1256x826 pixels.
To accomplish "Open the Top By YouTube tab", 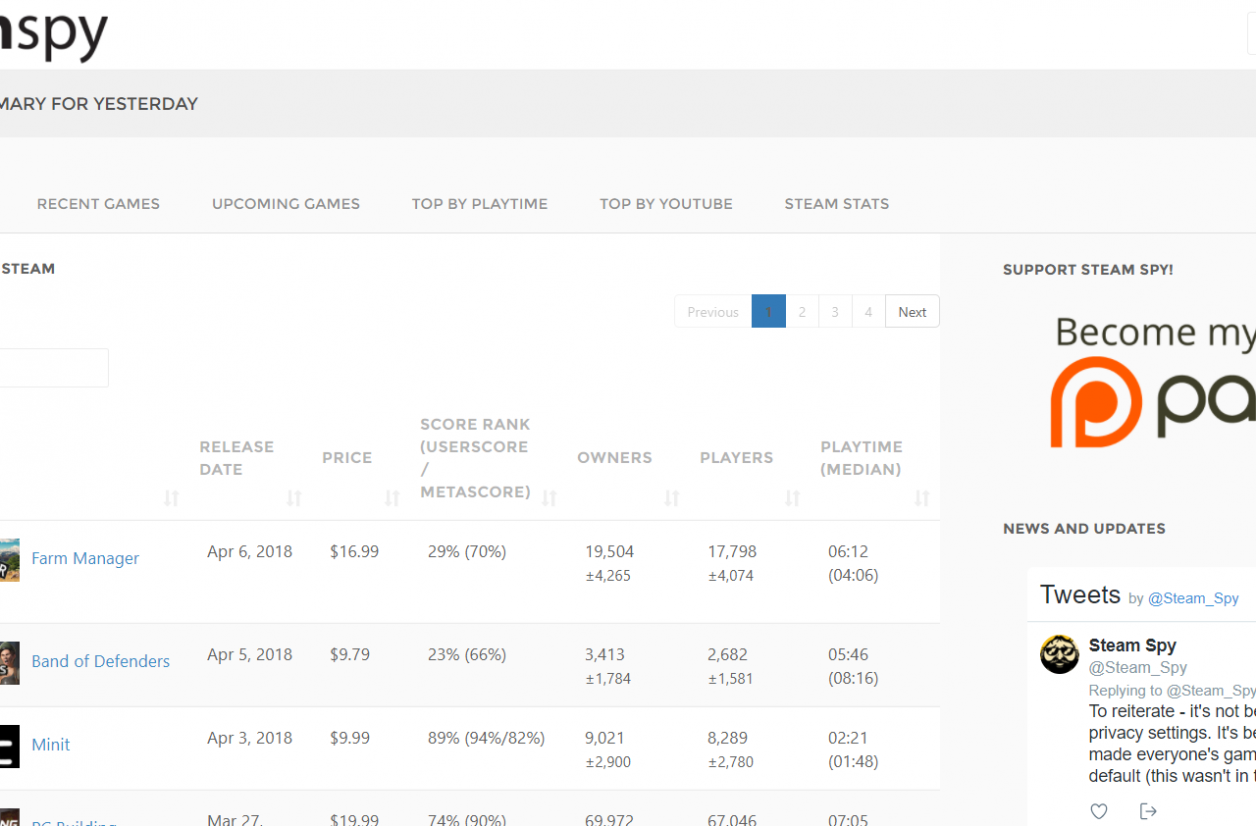I will 666,203.
